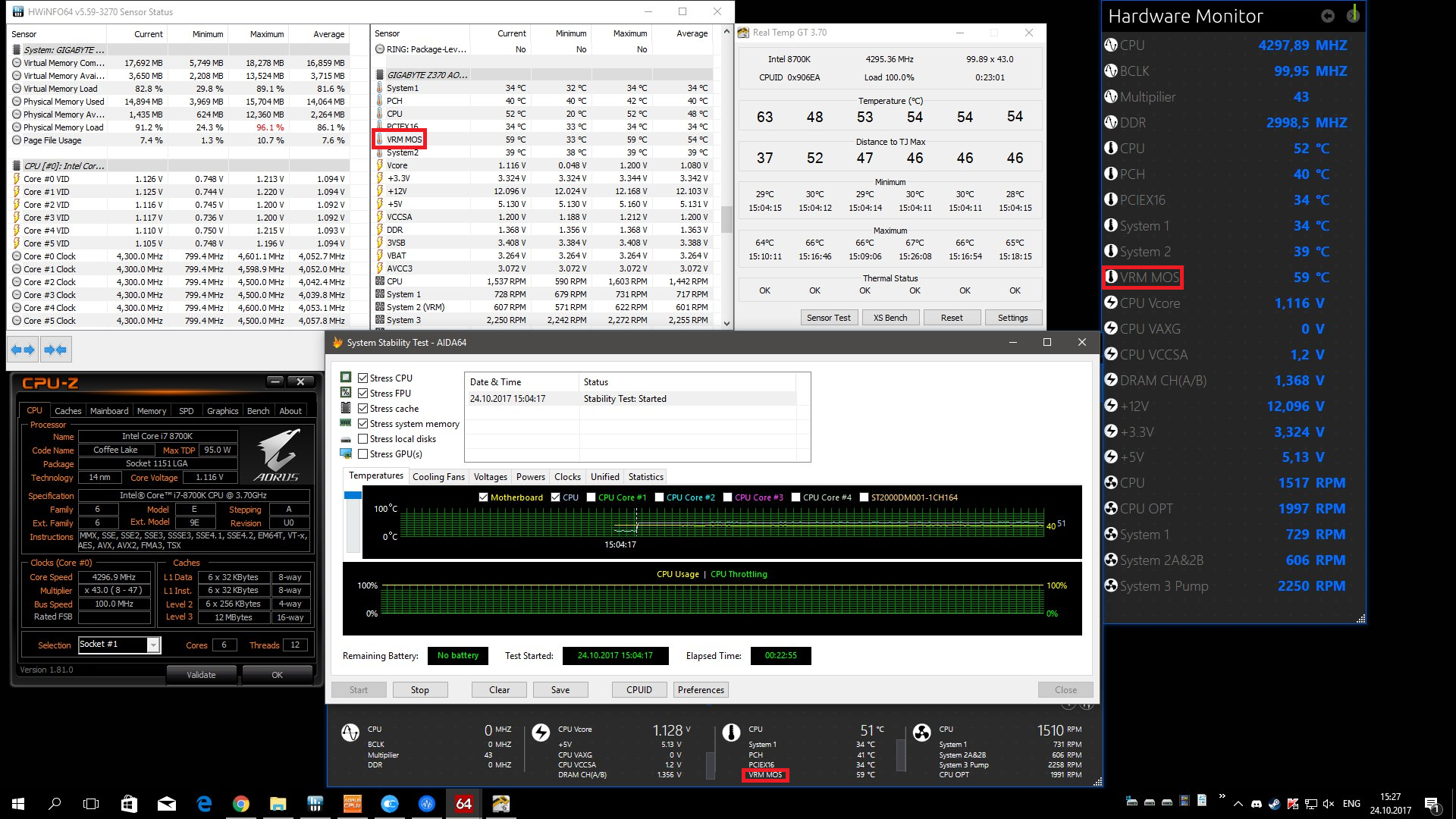Click Sensor Test in Real Temp
Screen dimensions: 1456x819
(828, 318)
